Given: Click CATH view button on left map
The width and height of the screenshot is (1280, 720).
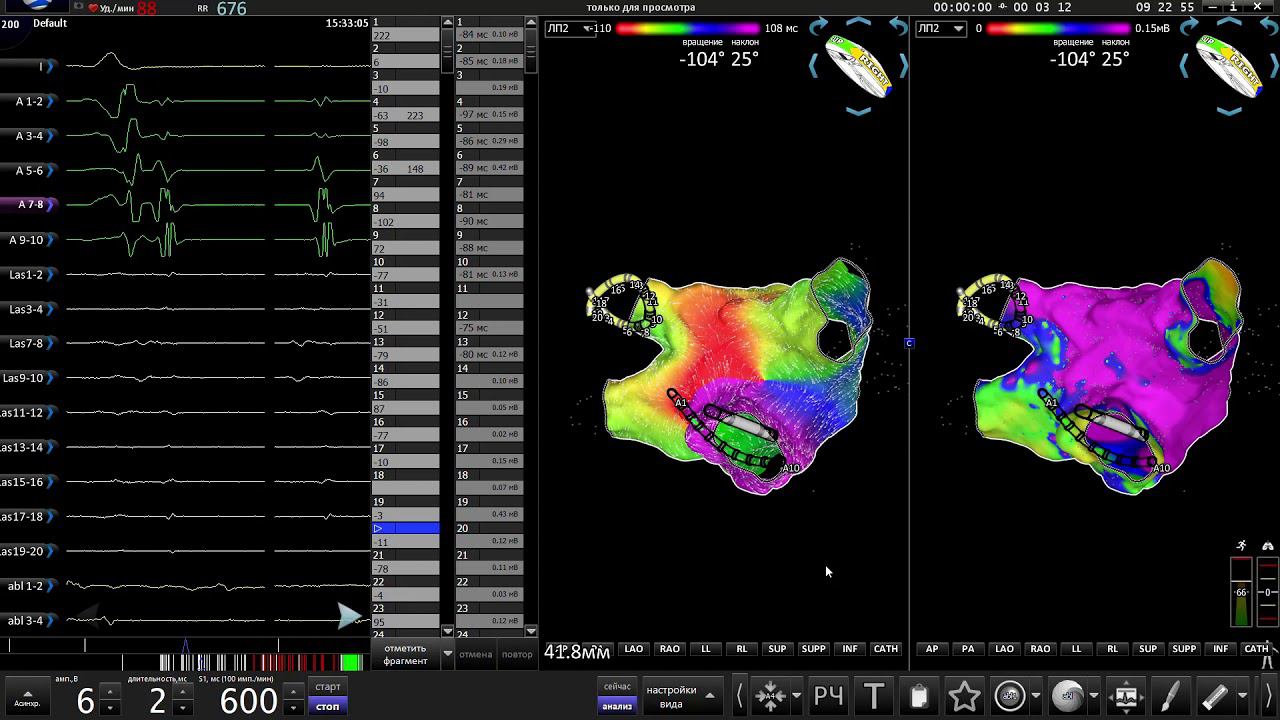Looking at the screenshot, I should tap(886, 649).
